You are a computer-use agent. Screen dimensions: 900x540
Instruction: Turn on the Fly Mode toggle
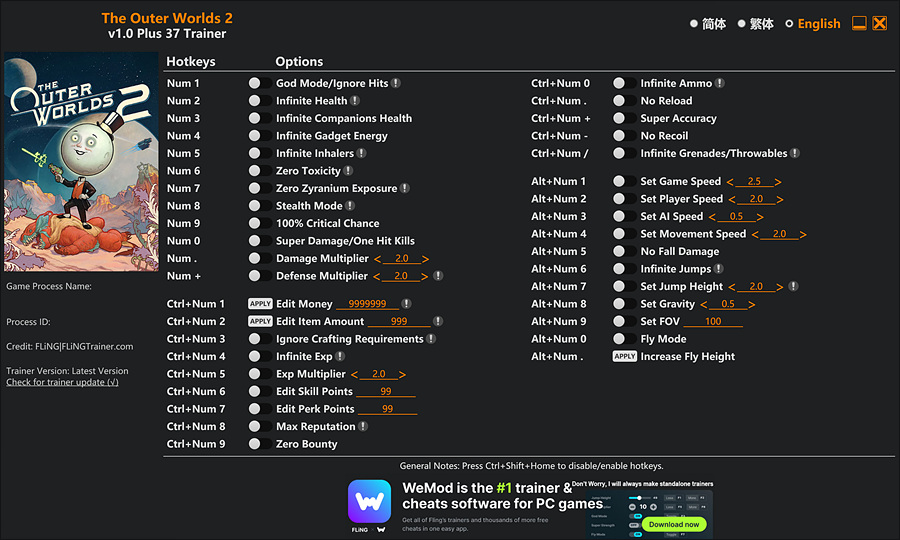pos(620,339)
